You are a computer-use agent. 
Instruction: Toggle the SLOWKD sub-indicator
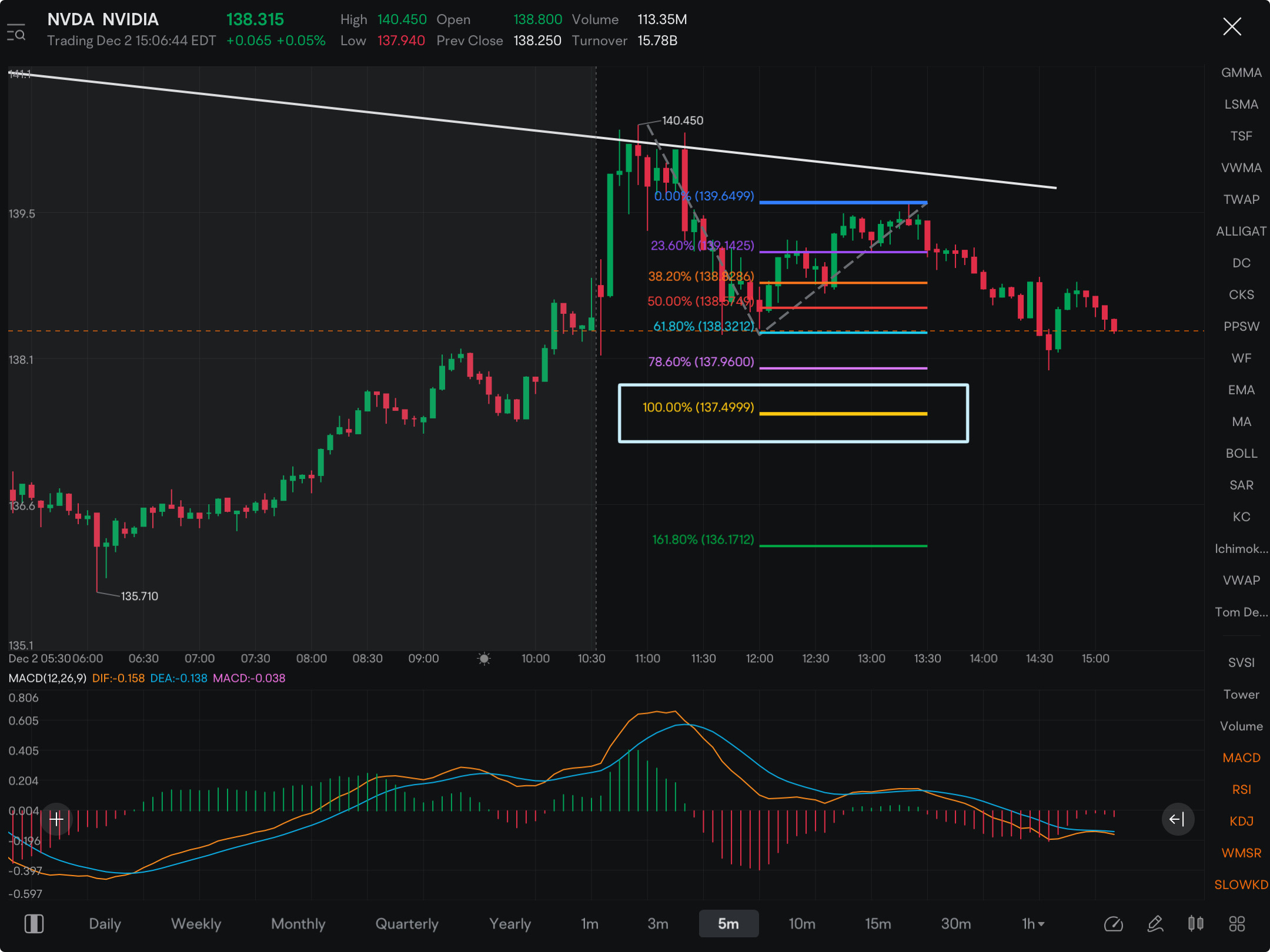[1241, 885]
